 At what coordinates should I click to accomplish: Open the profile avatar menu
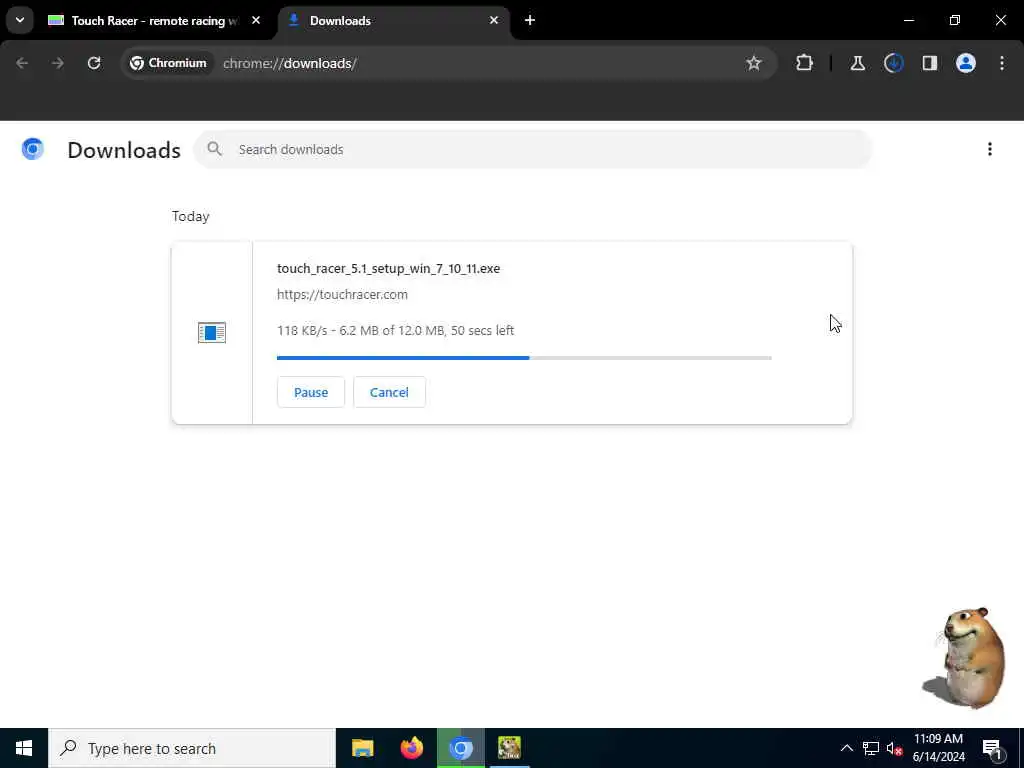[966, 63]
